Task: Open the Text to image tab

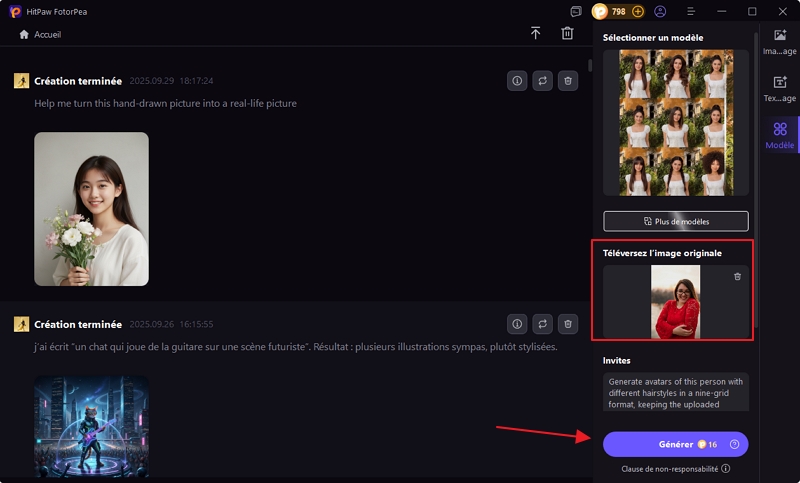Action: click(779, 88)
